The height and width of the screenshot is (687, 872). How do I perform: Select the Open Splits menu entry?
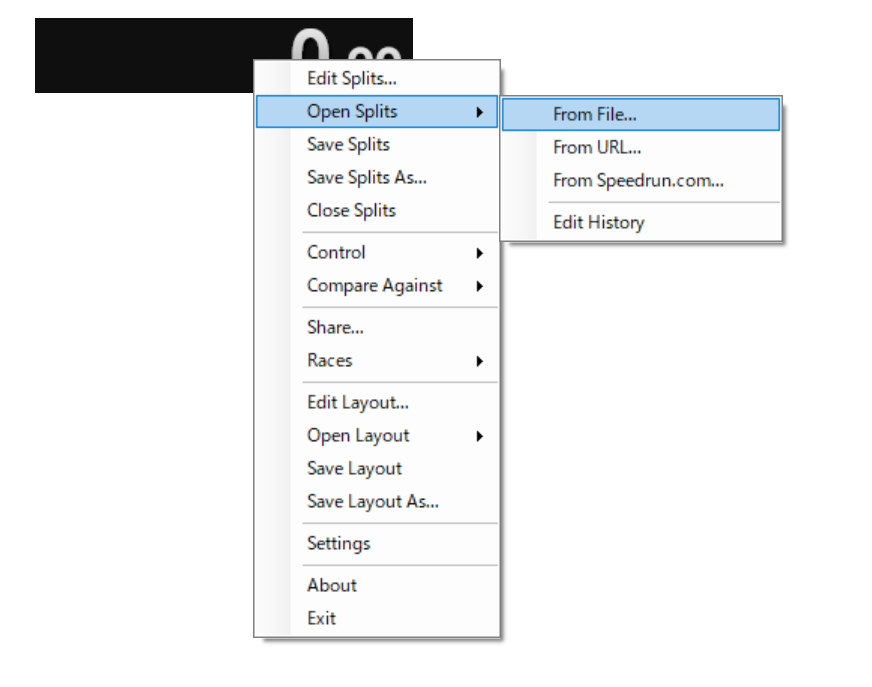376,111
